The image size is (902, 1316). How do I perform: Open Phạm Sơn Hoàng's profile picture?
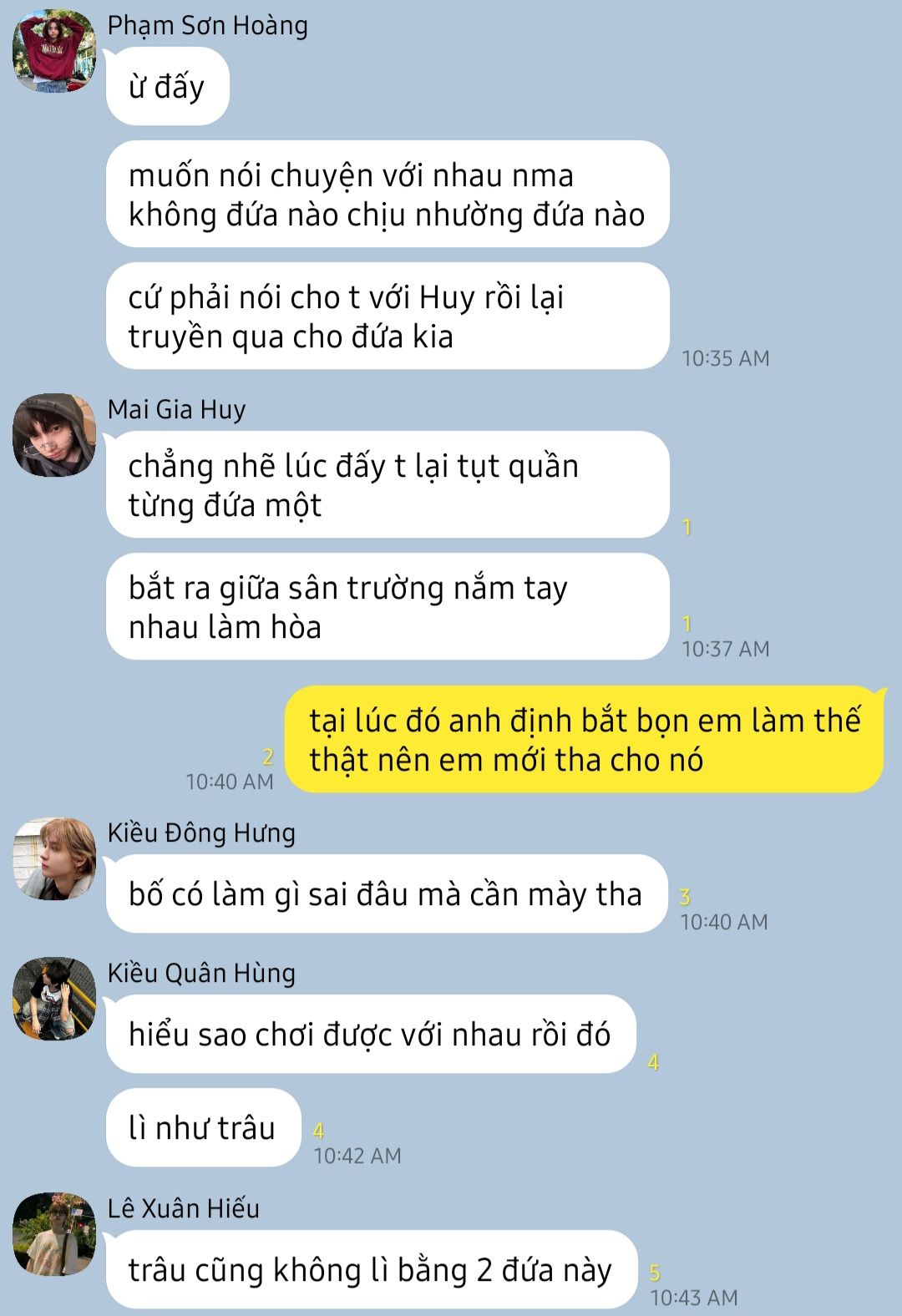click(54, 51)
